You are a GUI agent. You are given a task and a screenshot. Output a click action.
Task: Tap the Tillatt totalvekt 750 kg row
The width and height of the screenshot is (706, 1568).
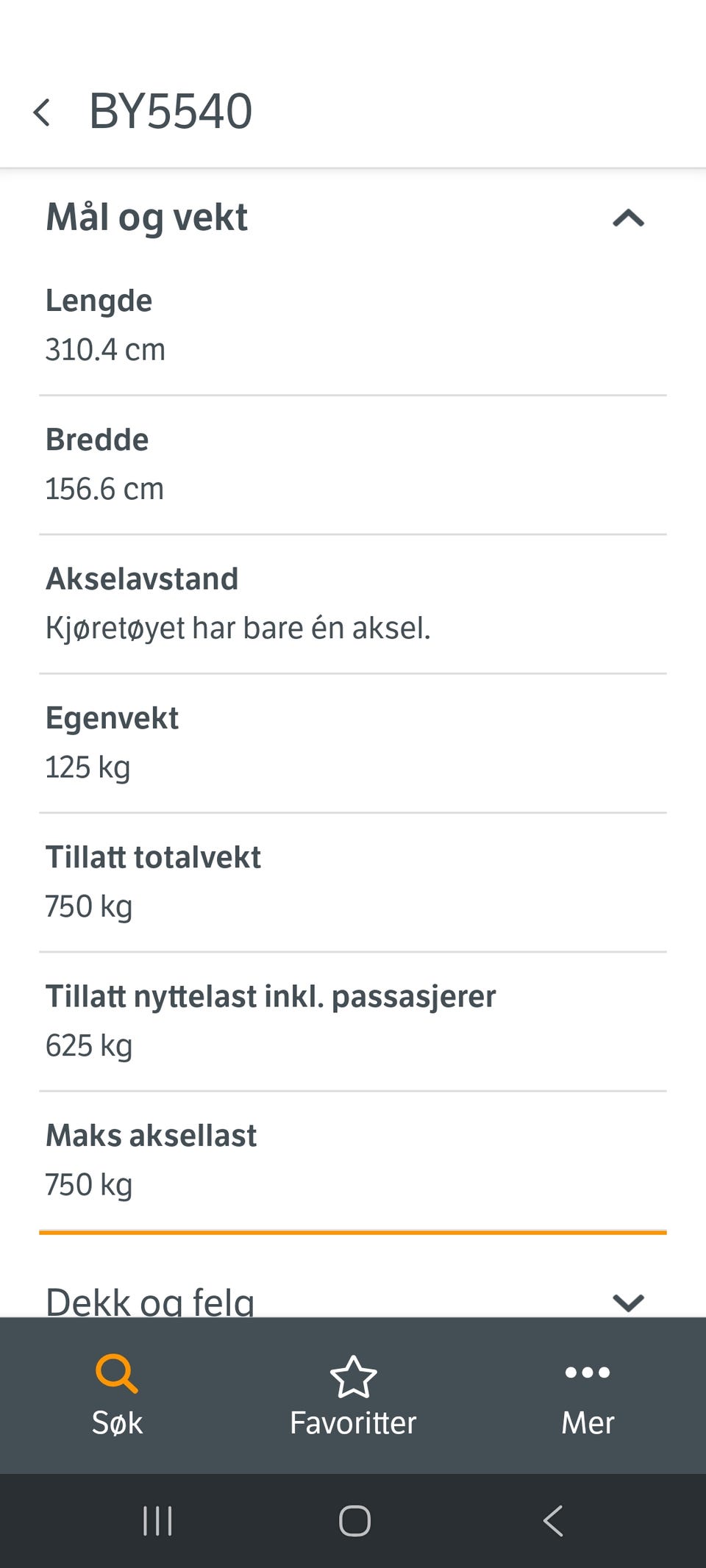(x=353, y=882)
